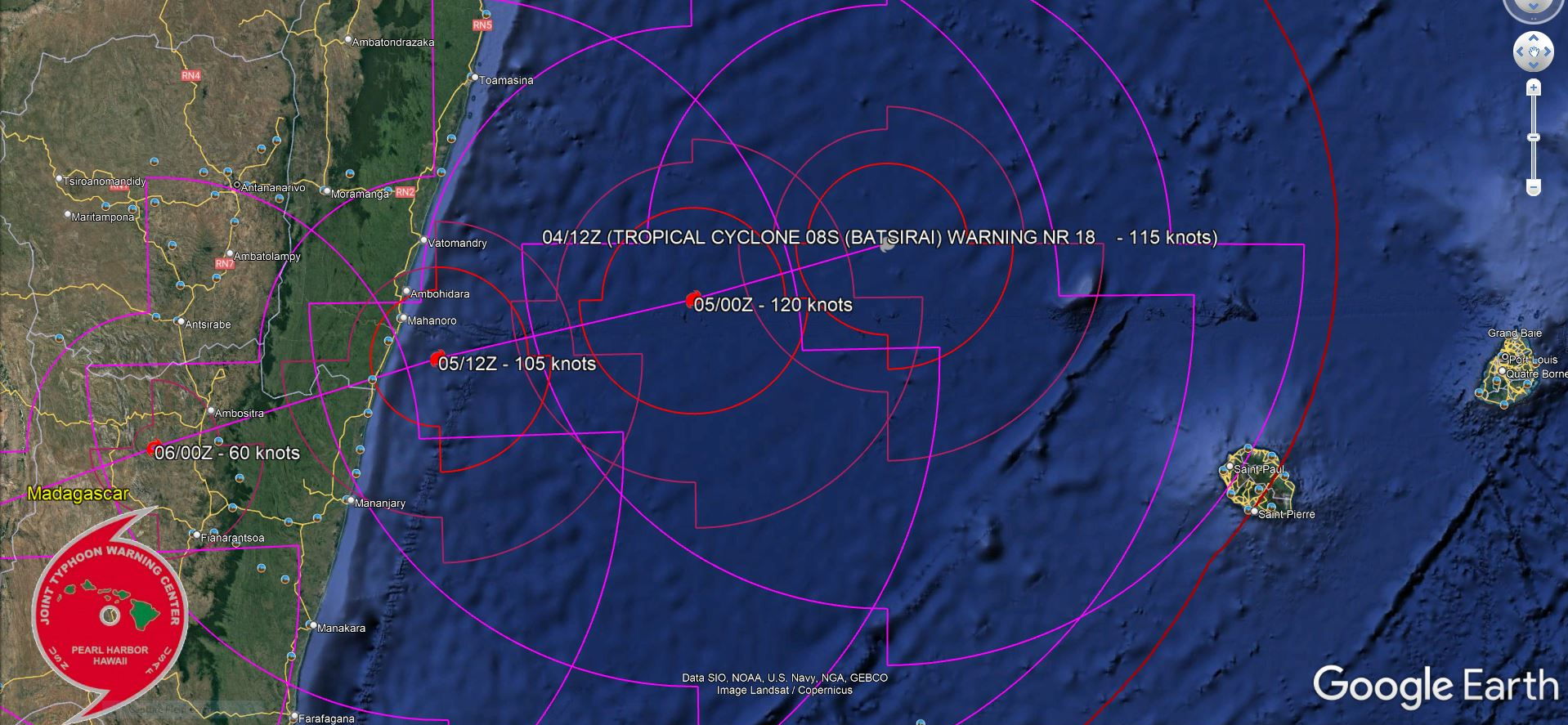Click the RN4 road shield
Viewport: 1568px width, 725px height.
tap(191, 75)
